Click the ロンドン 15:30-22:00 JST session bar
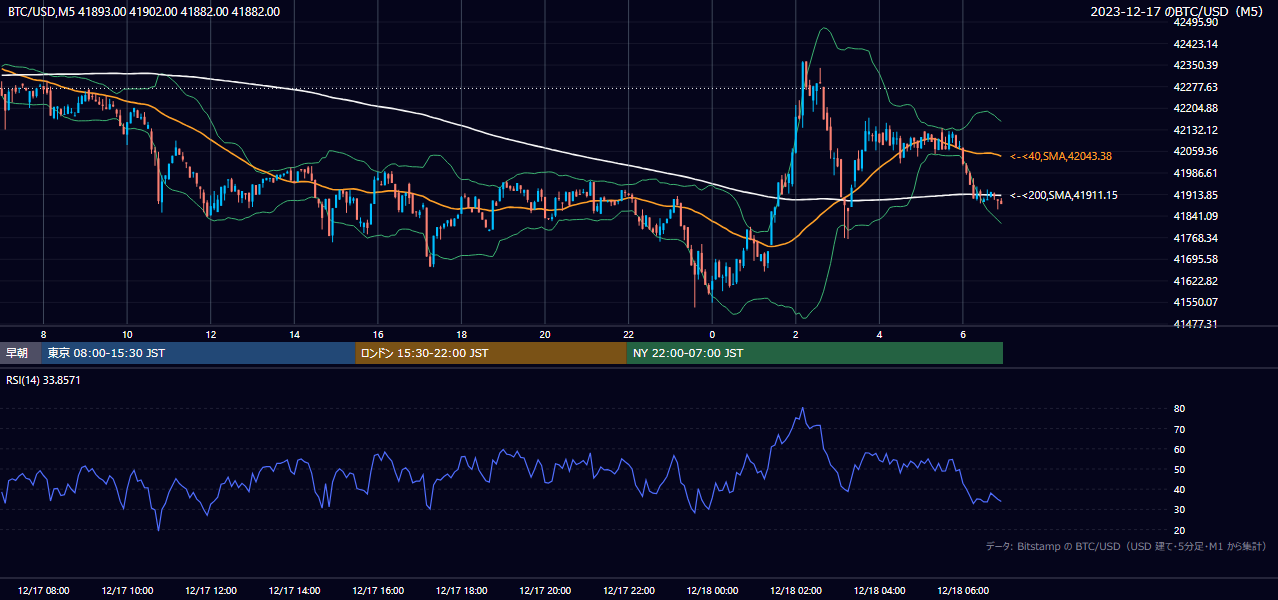This screenshot has width=1278, height=600. [x=491, y=353]
